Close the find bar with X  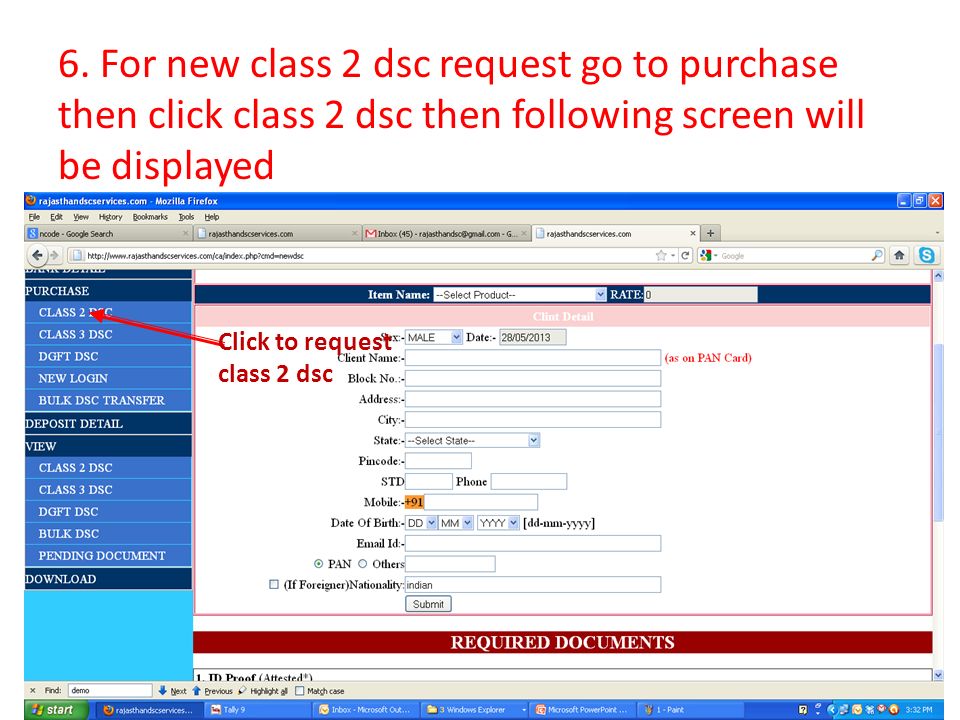tap(32, 691)
